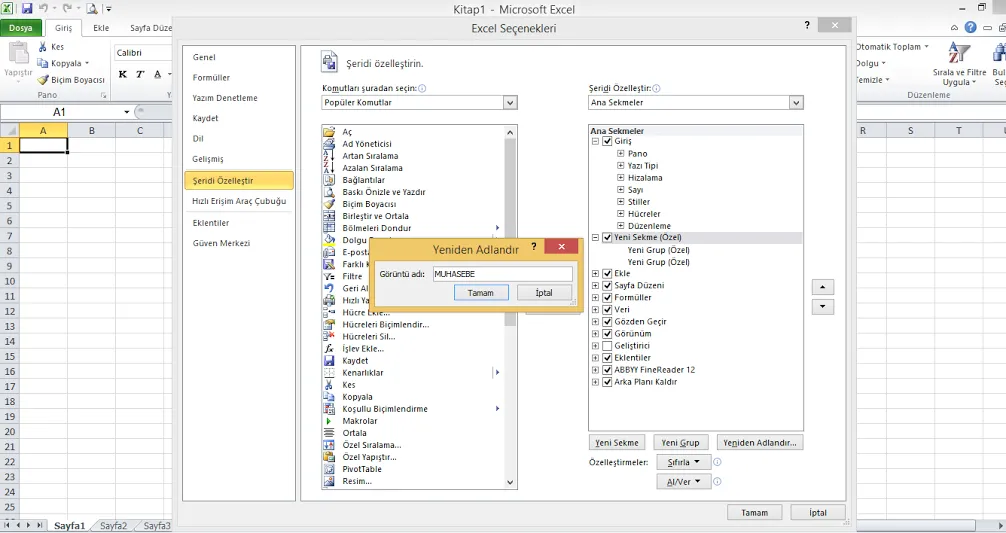This screenshot has height=533, width=1006.
Task: Click the move up arrow button
Action: click(x=823, y=287)
